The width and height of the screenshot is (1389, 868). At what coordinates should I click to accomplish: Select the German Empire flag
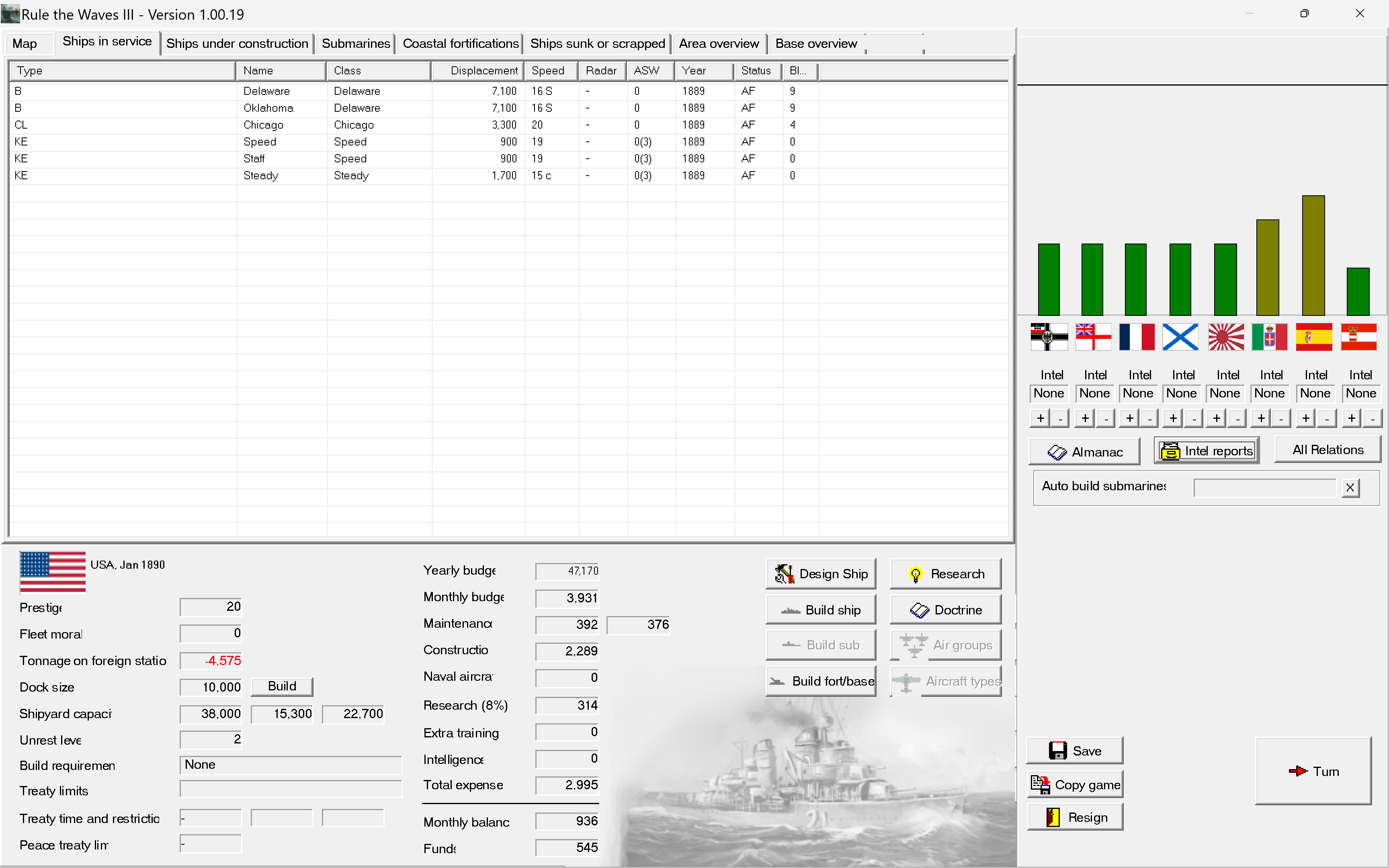pos(1049,336)
